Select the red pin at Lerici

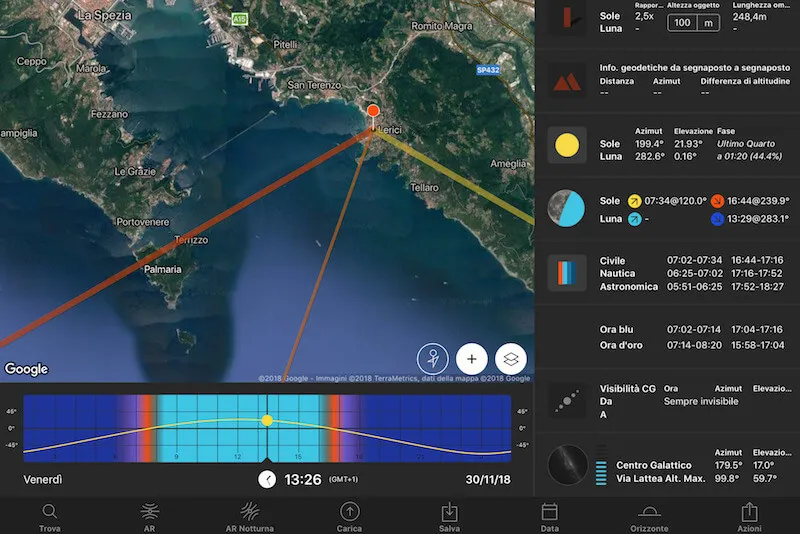(373, 111)
